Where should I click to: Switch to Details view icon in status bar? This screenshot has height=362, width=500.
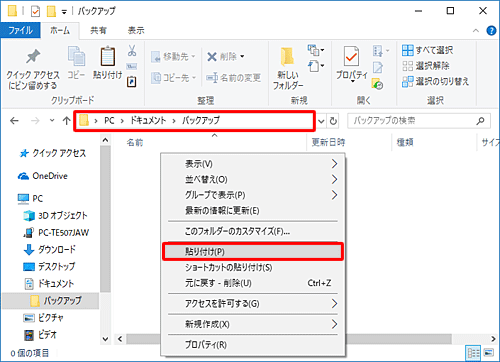point(473,353)
